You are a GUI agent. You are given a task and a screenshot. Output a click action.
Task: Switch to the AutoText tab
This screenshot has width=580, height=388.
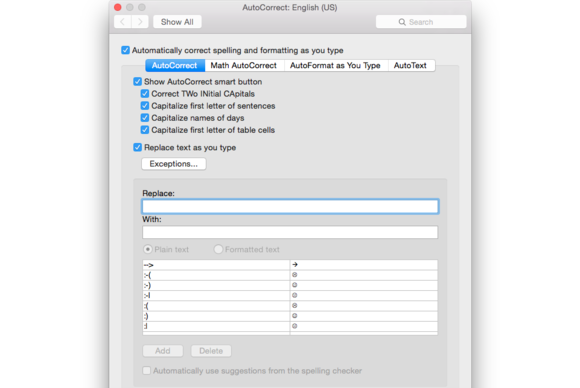(410, 65)
